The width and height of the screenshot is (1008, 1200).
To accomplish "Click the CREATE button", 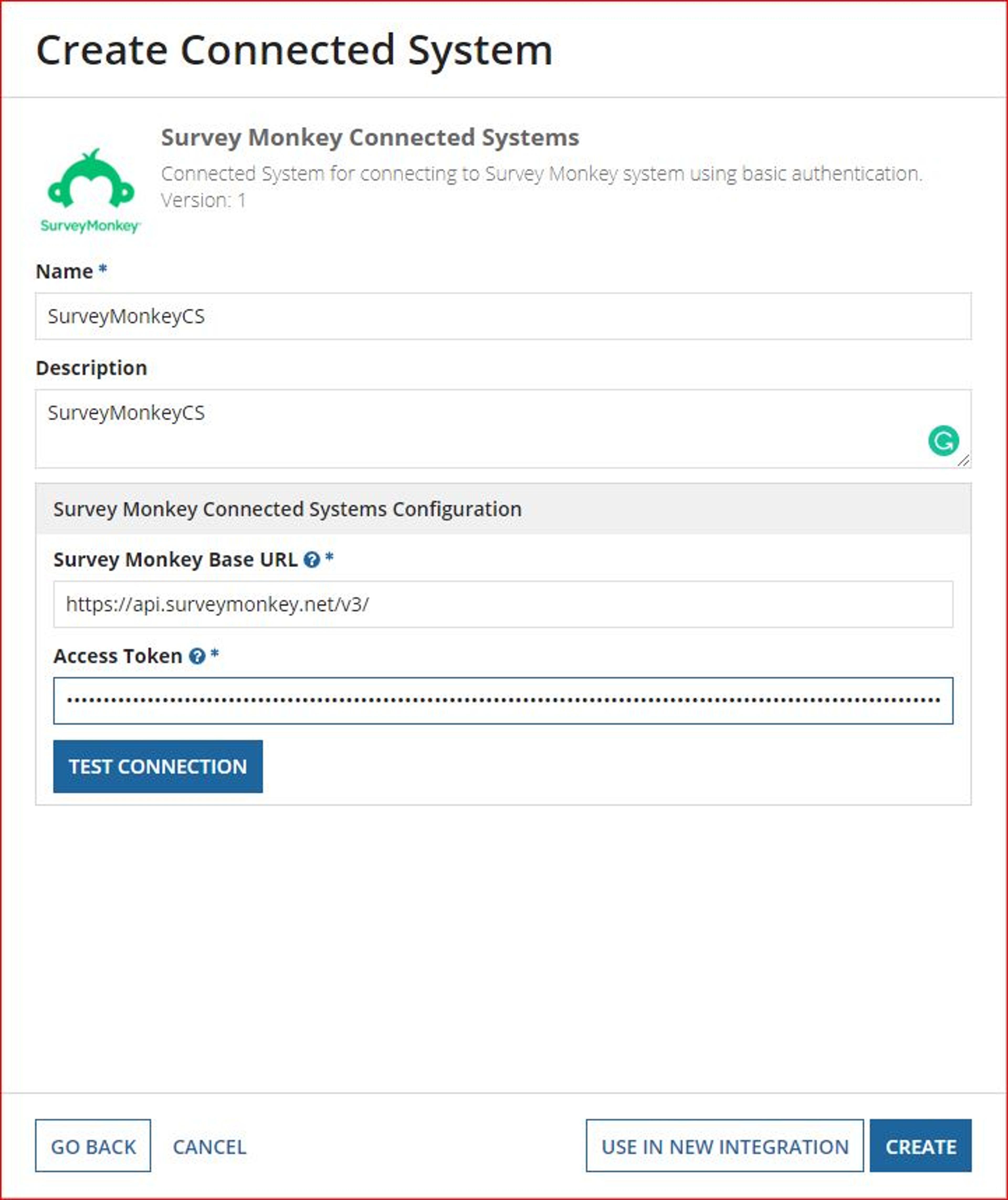I will coord(921,1146).
